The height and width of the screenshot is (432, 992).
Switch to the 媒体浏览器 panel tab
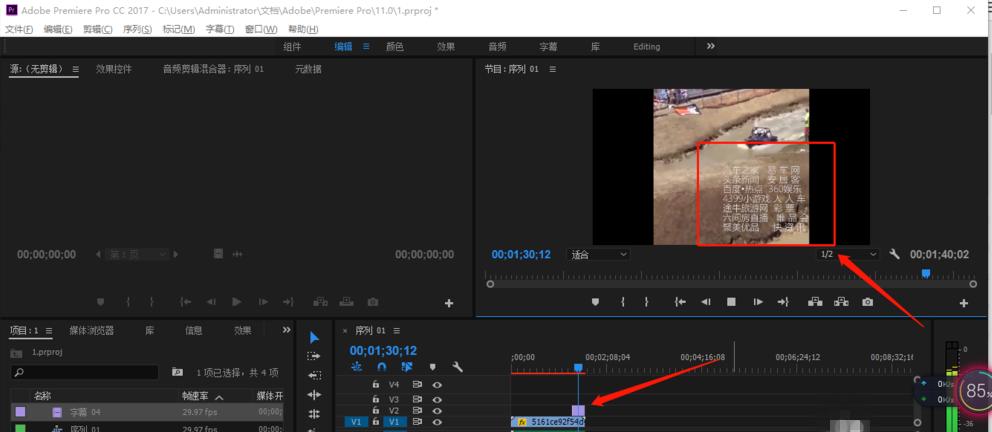click(x=91, y=331)
